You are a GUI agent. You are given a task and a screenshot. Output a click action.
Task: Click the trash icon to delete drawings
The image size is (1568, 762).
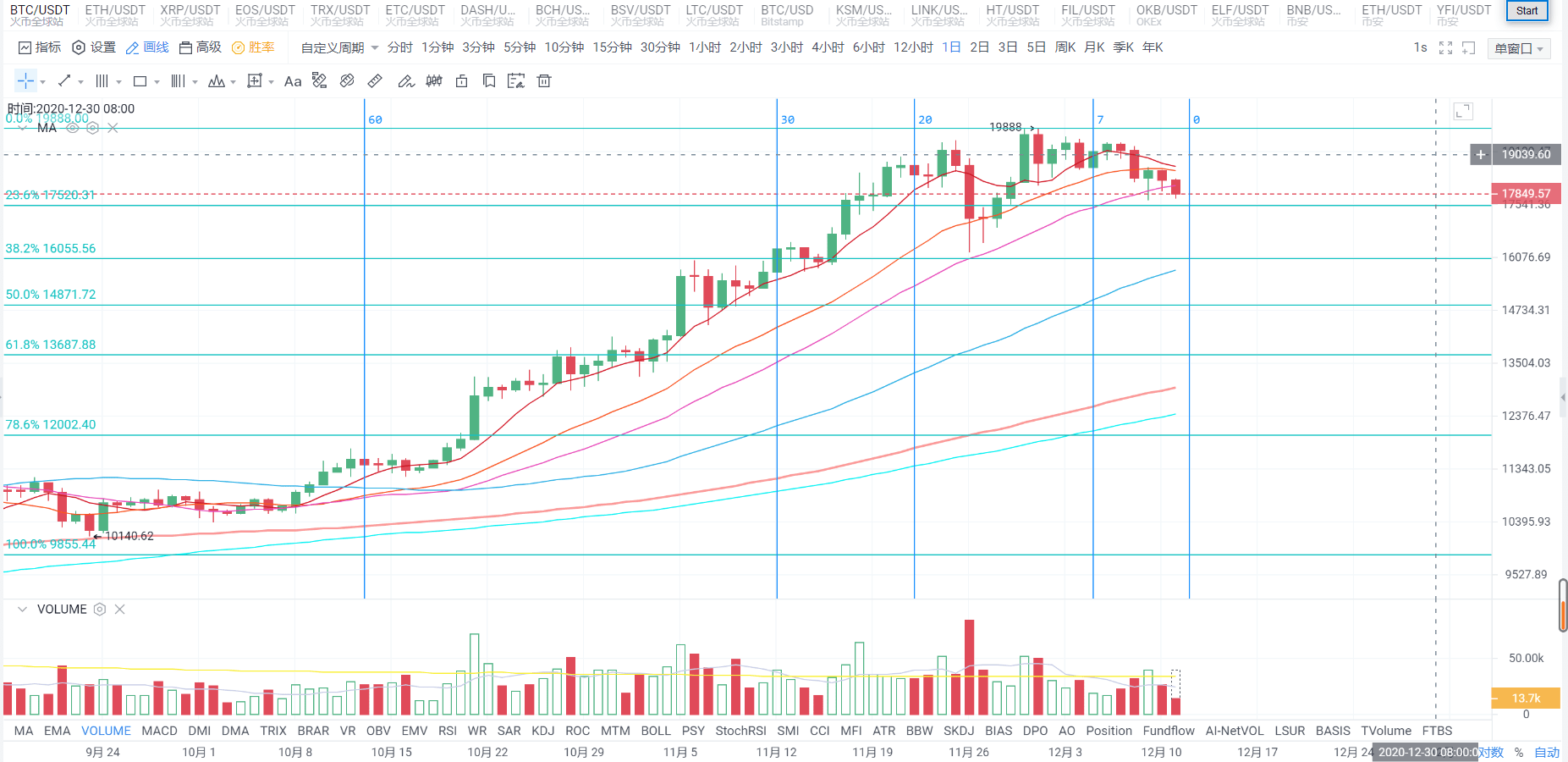pyautogui.click(x=544, y=81)
